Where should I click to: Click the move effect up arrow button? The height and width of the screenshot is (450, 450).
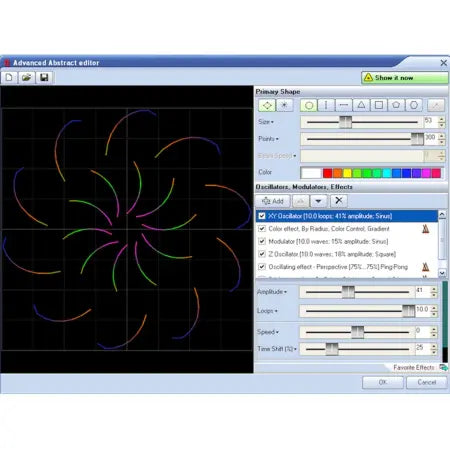pyautogui.click(x=300, y=201)
